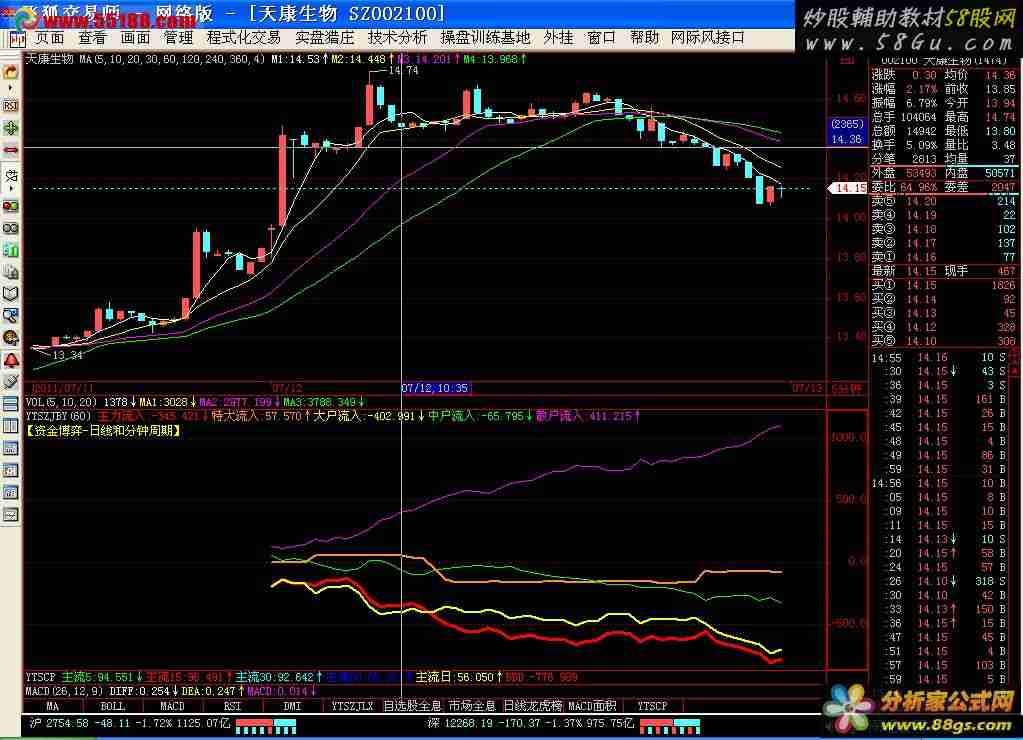Screen dimensions: 1023x740
Task: Expand small arrow below drawing tool icon
Action: (x=11, y=189)
